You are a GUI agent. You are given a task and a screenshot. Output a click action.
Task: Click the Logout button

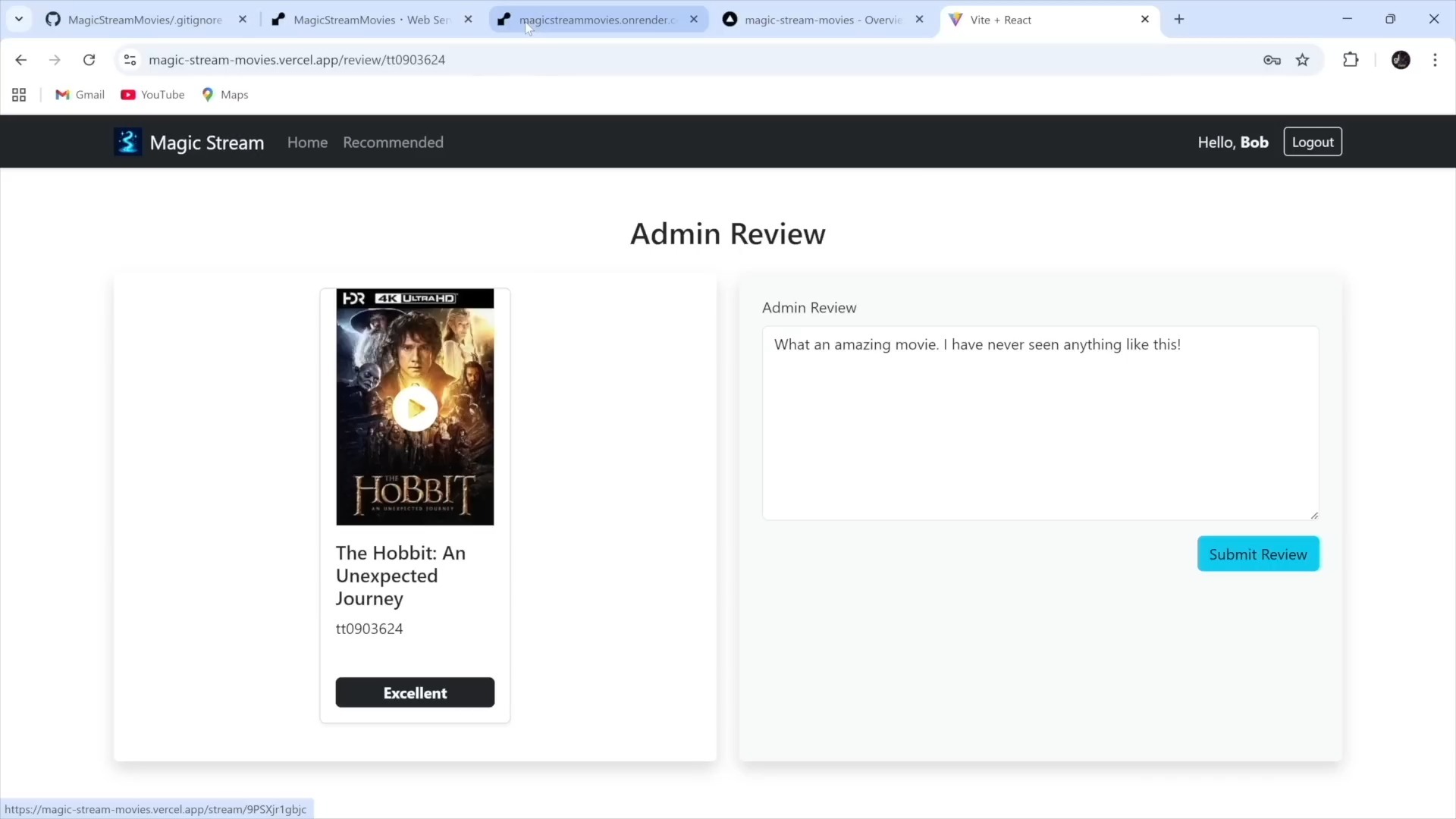click(x=1312, y=142)
